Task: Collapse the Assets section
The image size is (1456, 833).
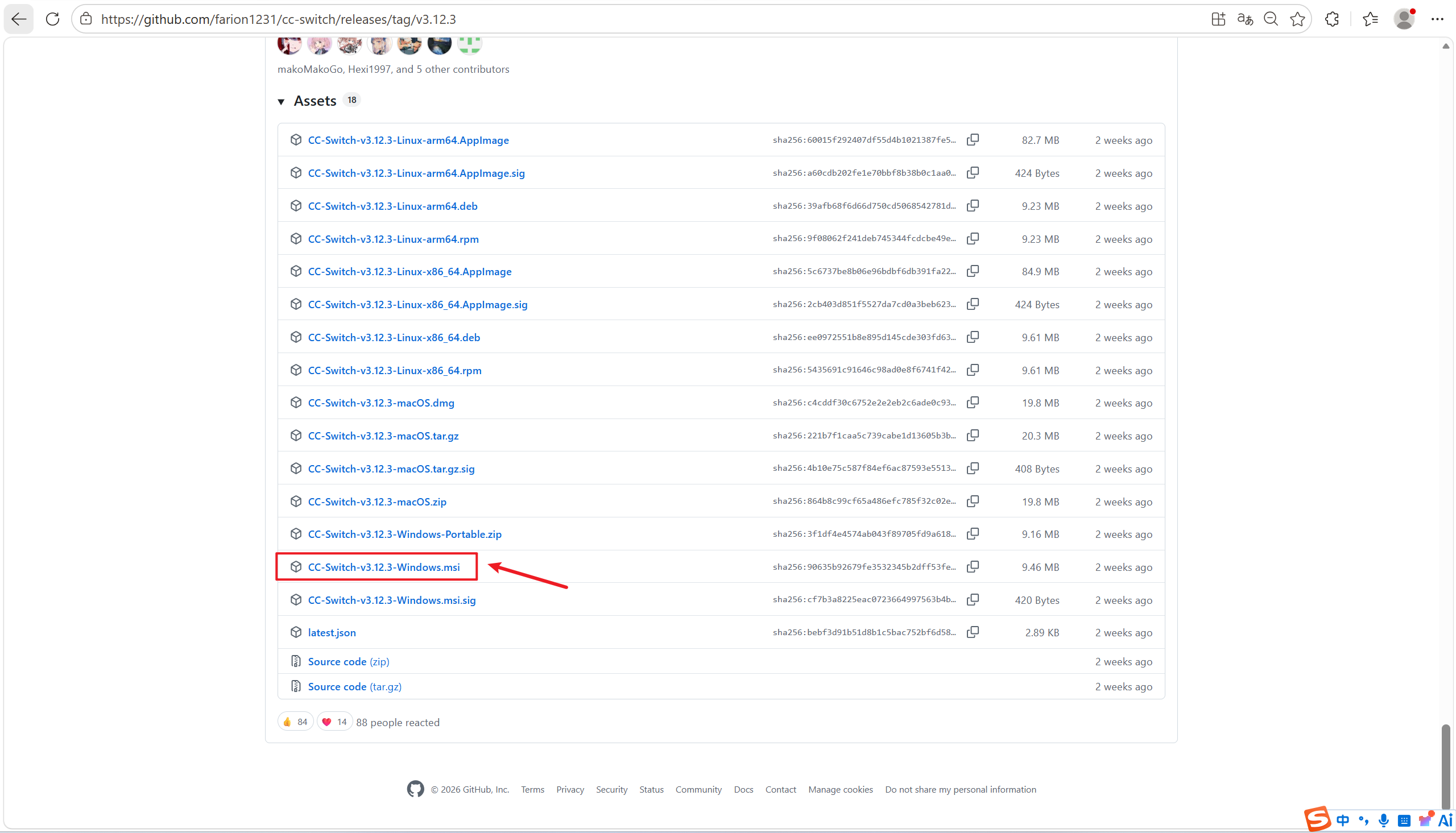Action: coord(281,101)
